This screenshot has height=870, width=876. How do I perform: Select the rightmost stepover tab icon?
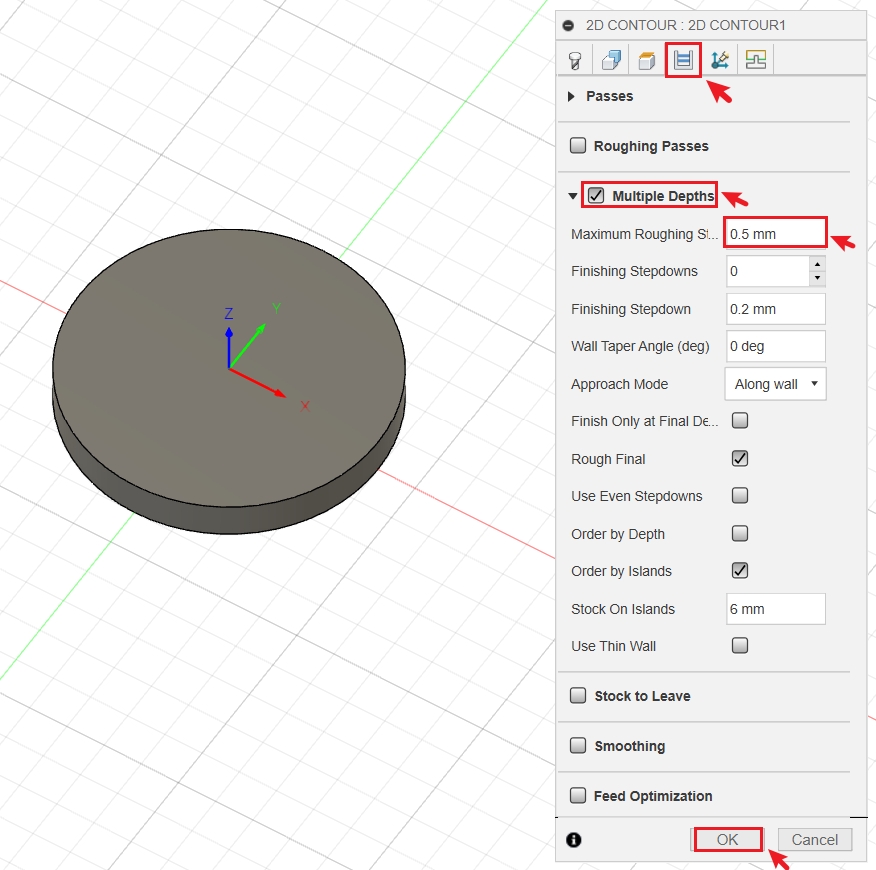click(x=755, y=59)
